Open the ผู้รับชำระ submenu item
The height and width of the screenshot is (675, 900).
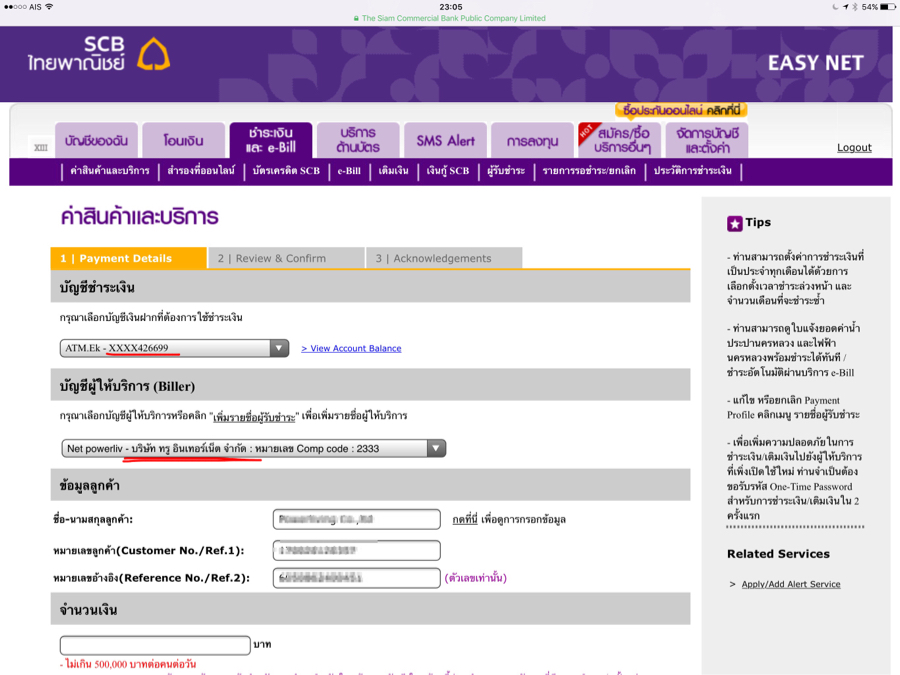coord(506,170)
